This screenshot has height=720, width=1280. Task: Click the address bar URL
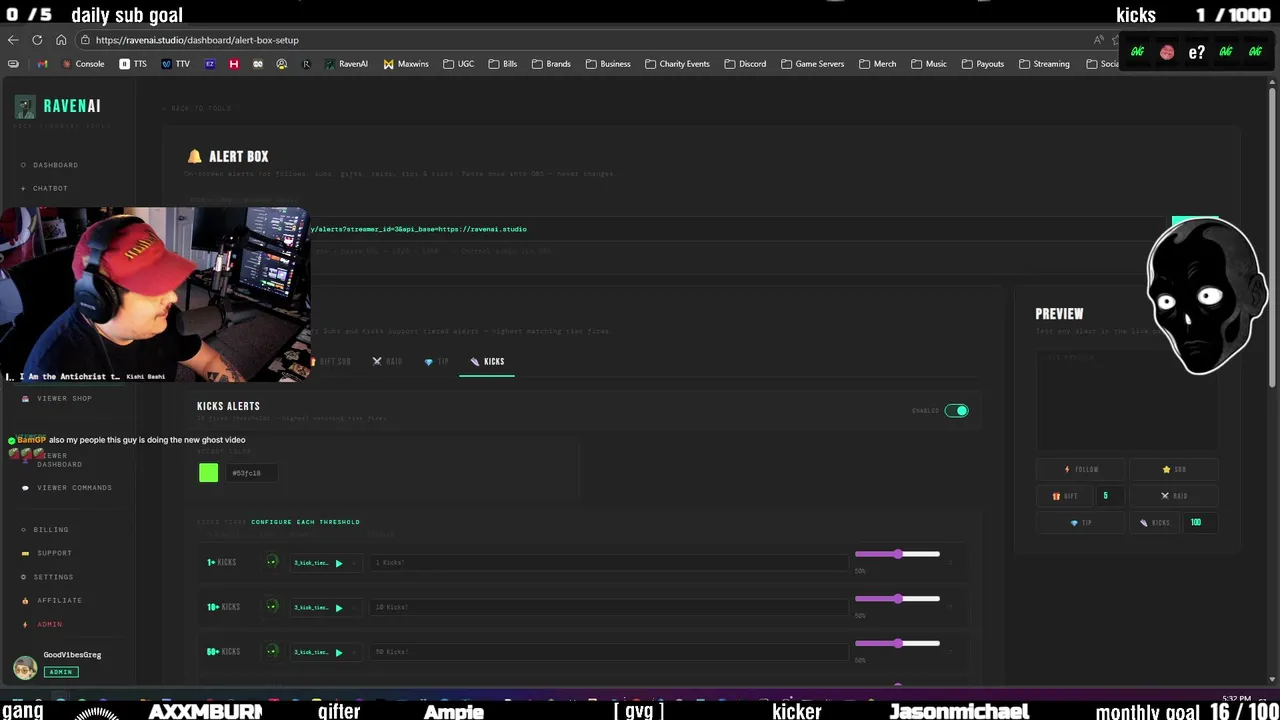click(197, 40)
